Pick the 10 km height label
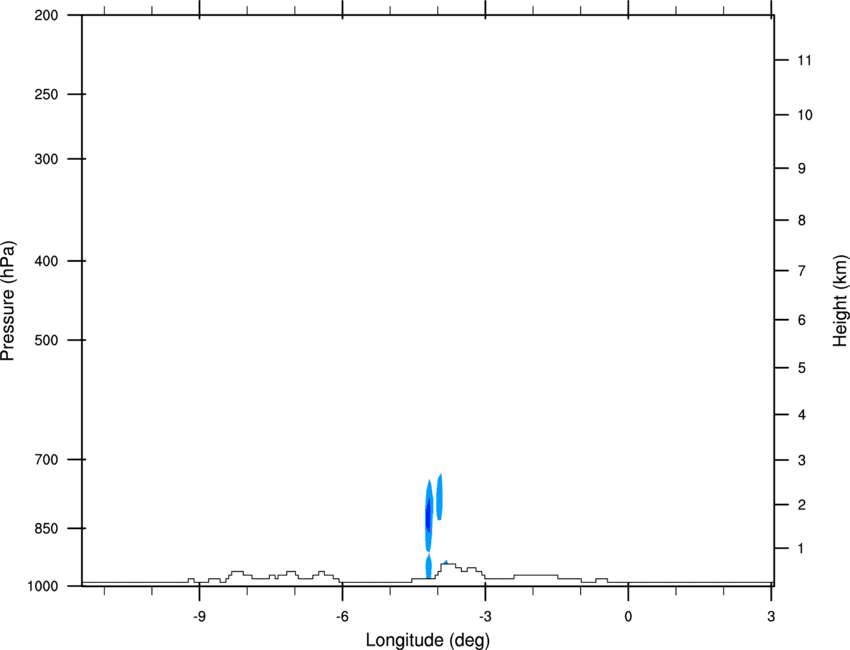Viewport: 850px width, 650px height. [805, 115]
